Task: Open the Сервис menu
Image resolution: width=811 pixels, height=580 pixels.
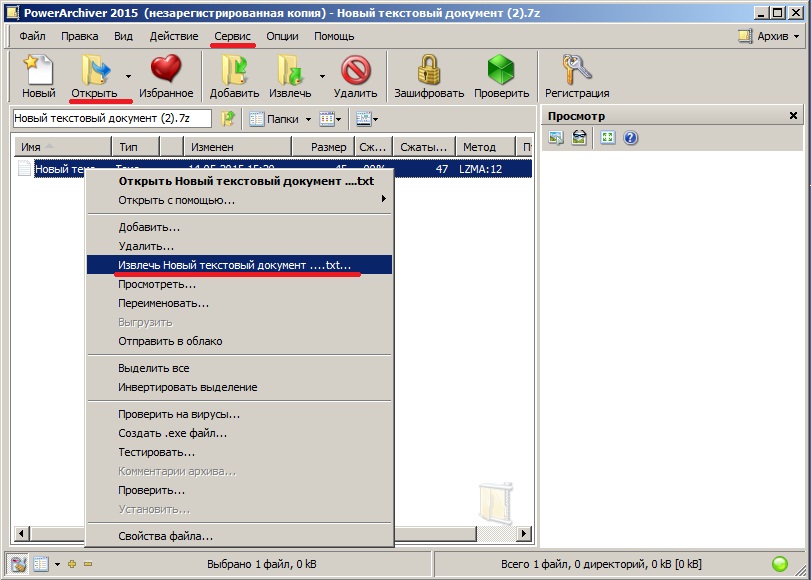Action: (234, 36)
